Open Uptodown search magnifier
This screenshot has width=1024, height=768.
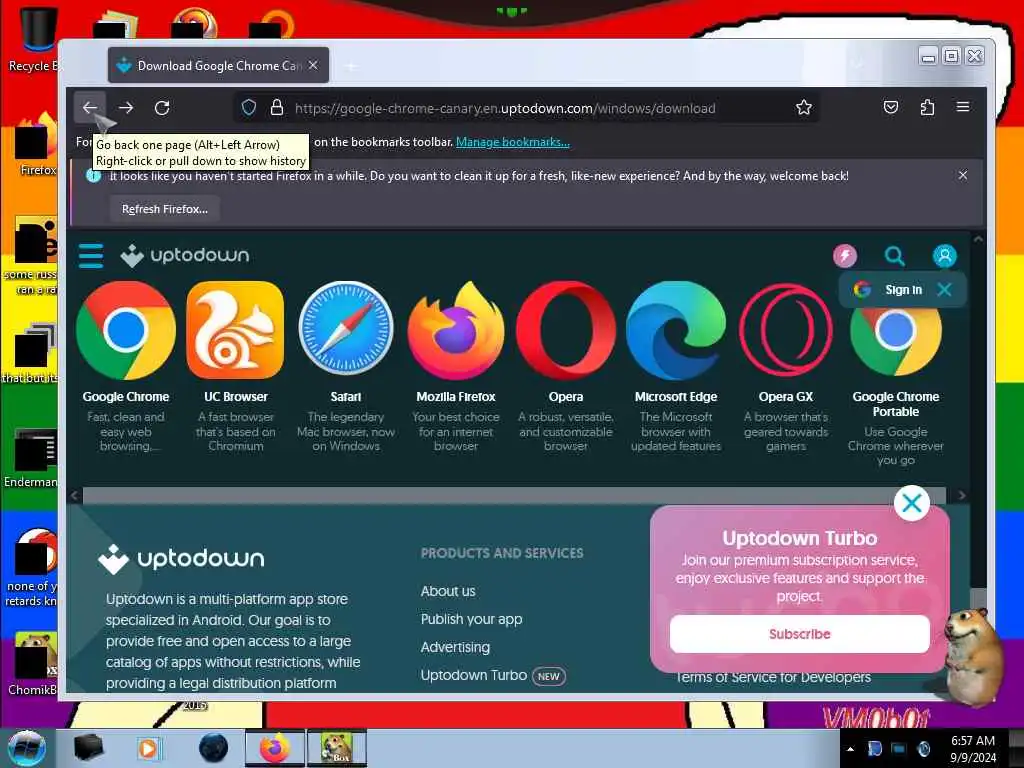895,255
